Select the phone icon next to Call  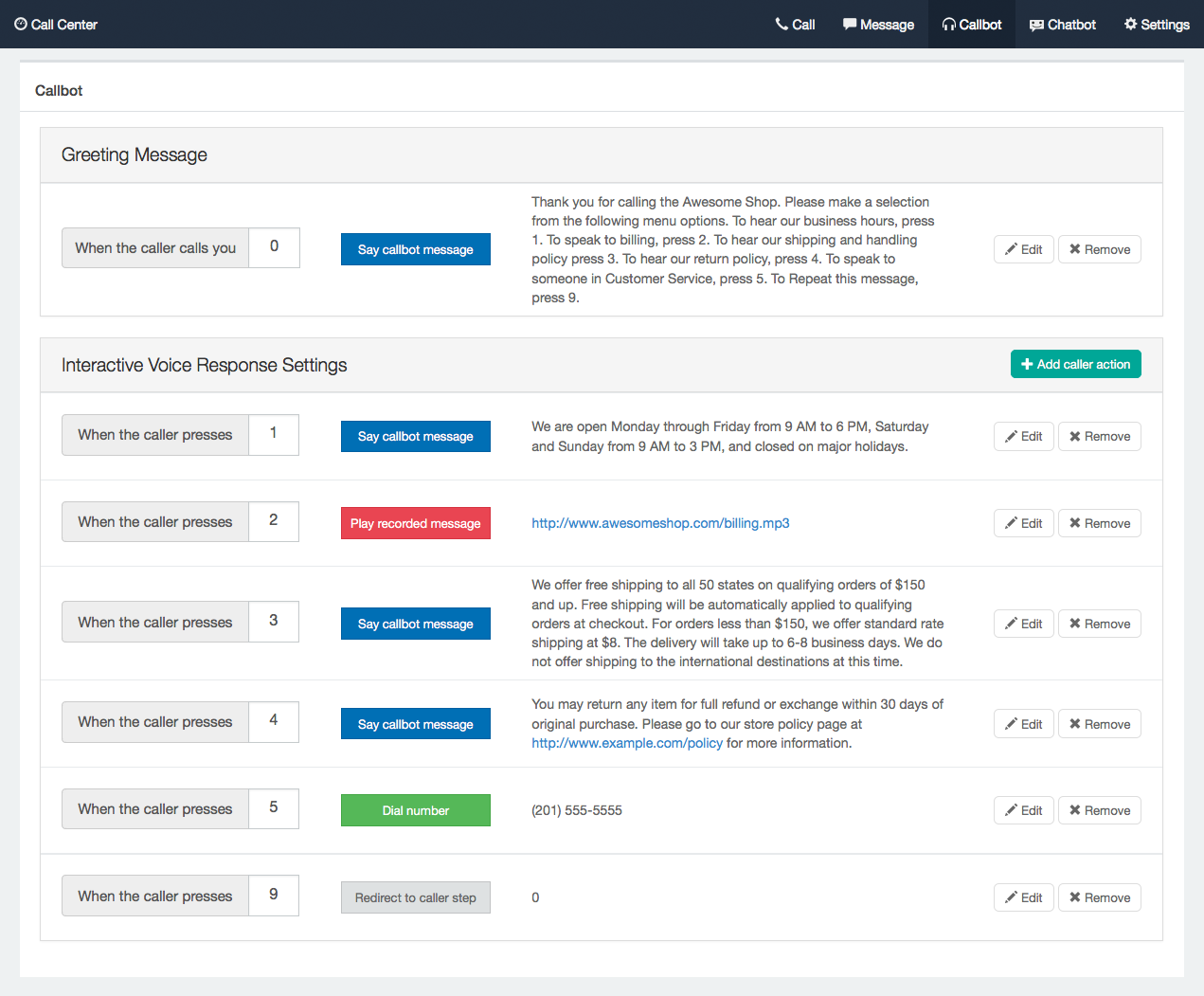780,24
